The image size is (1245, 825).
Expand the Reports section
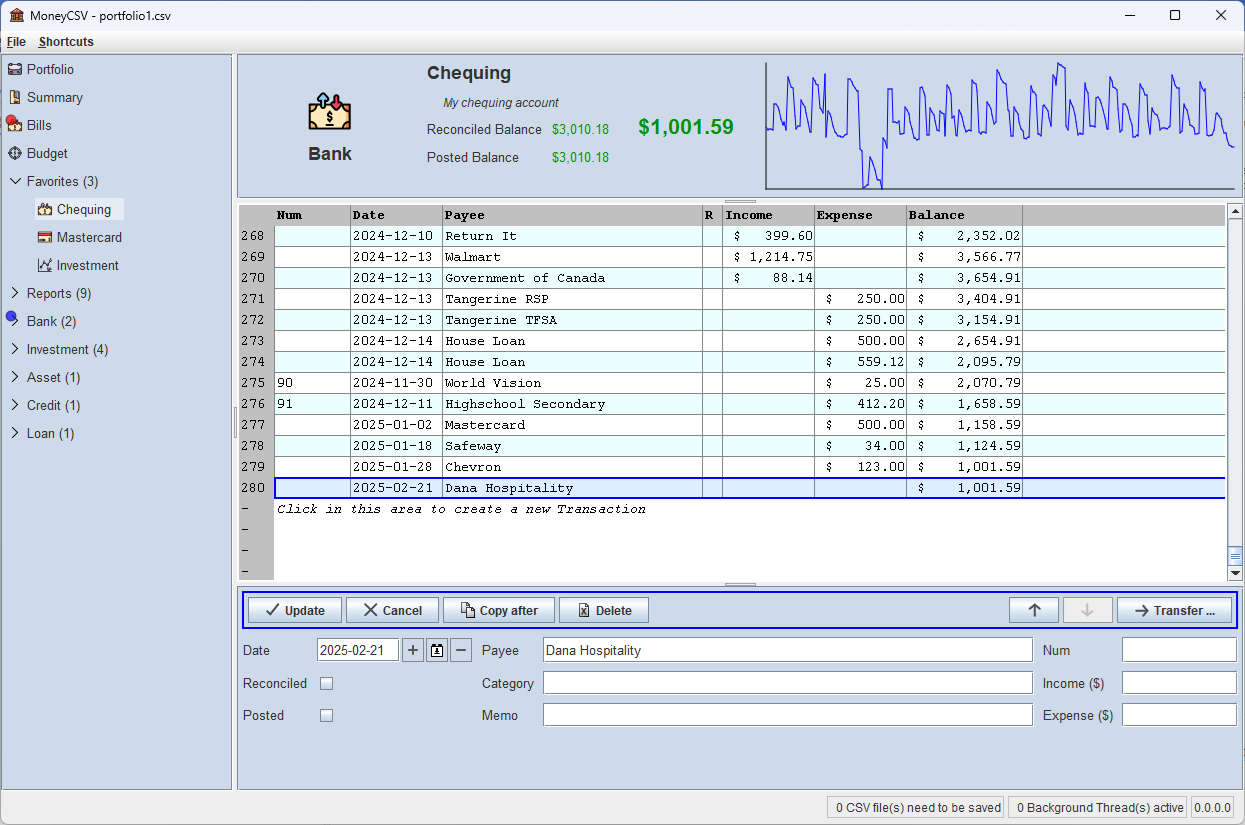(14, 293)
